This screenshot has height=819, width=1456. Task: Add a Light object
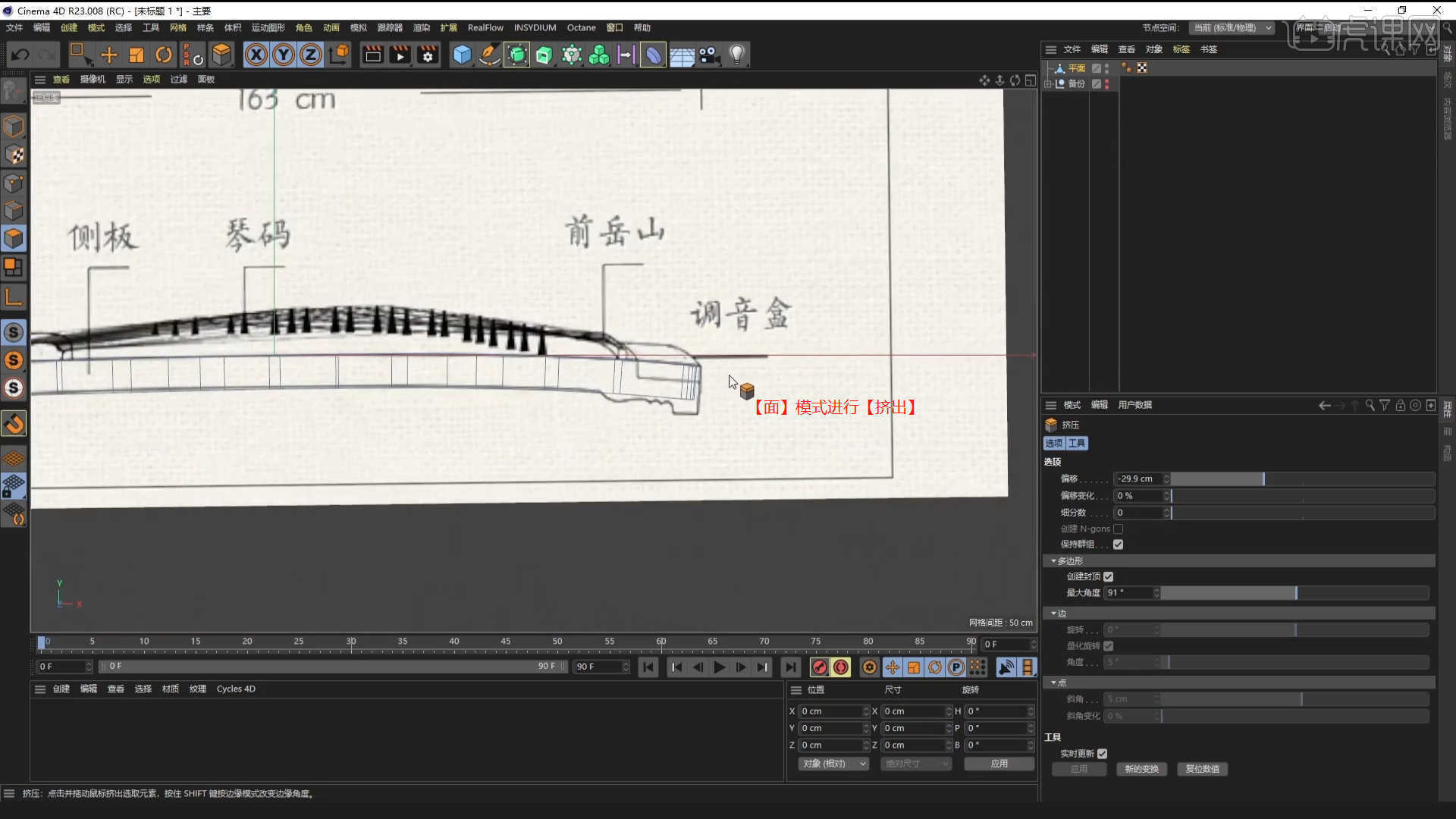(737, 55)
